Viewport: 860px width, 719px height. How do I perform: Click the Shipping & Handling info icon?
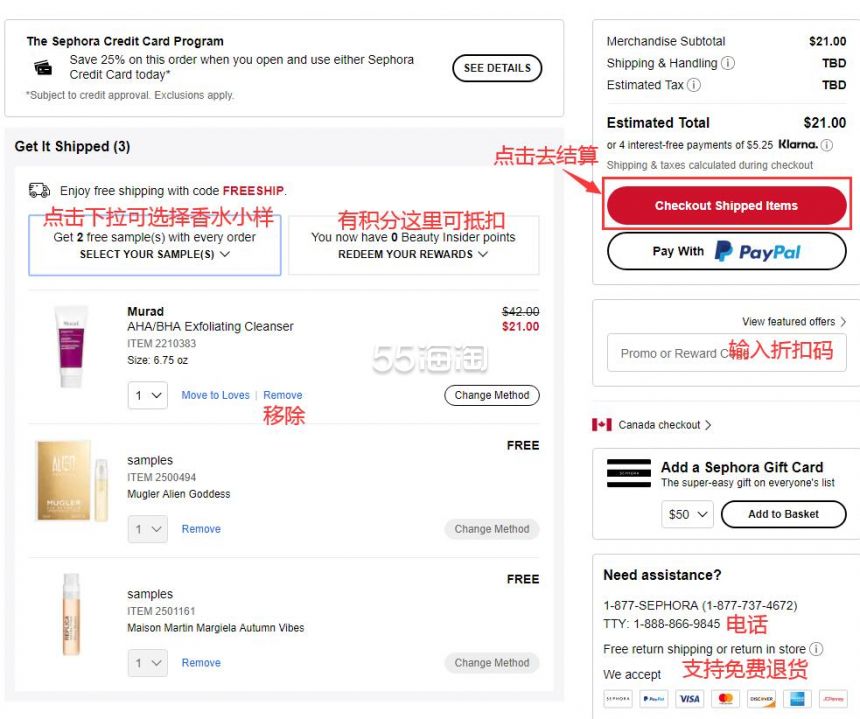tap(727, 63)
